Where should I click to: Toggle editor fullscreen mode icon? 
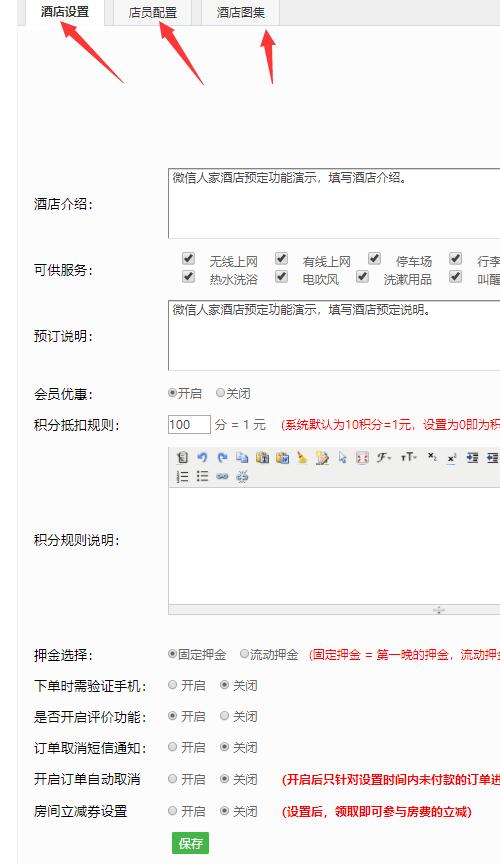click(x=362, y=457)
